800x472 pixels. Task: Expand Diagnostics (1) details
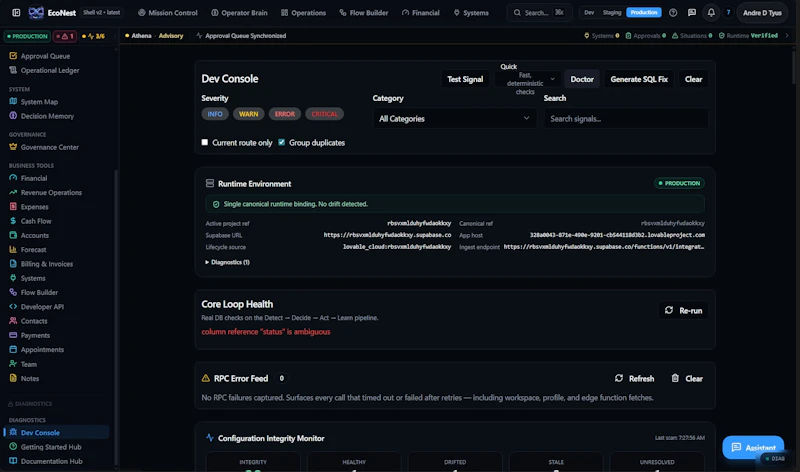[228, 262]
